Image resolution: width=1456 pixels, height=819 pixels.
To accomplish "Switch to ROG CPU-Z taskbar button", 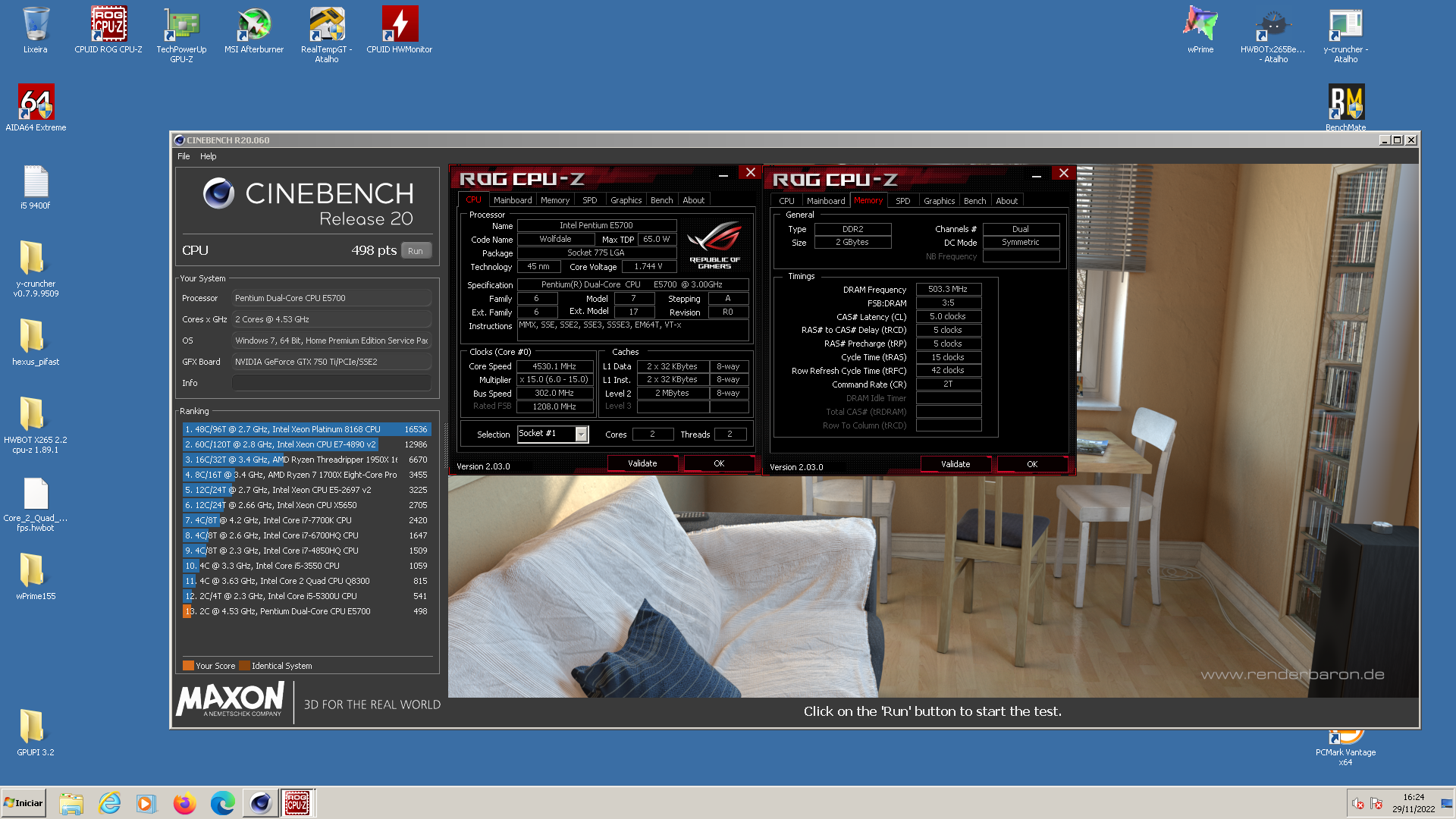I will [297, 803].
